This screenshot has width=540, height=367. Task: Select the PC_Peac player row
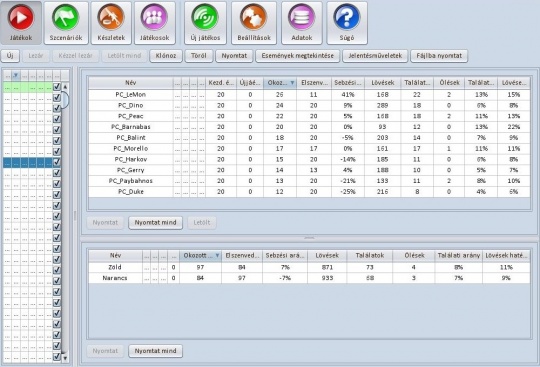click(309, 116)
